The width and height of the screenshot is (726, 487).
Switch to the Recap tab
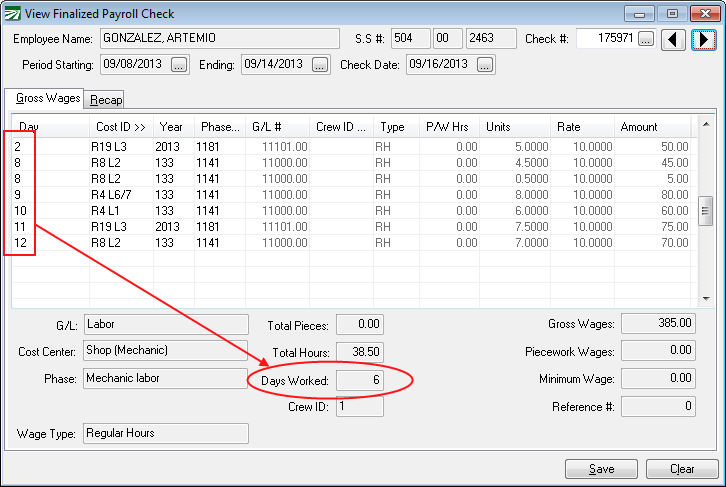tap(106, 100)
